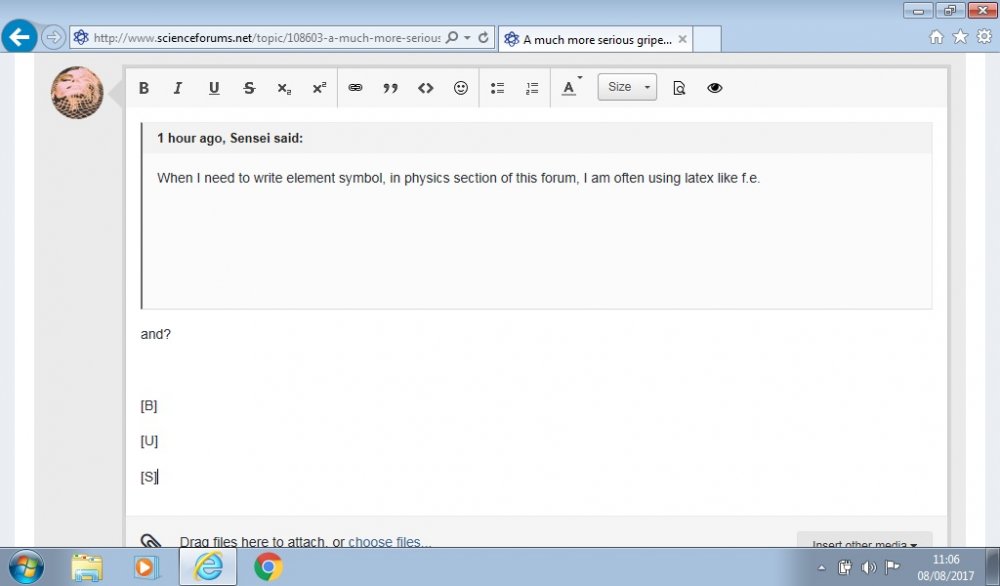Apply strikethrough formatting

249,88
